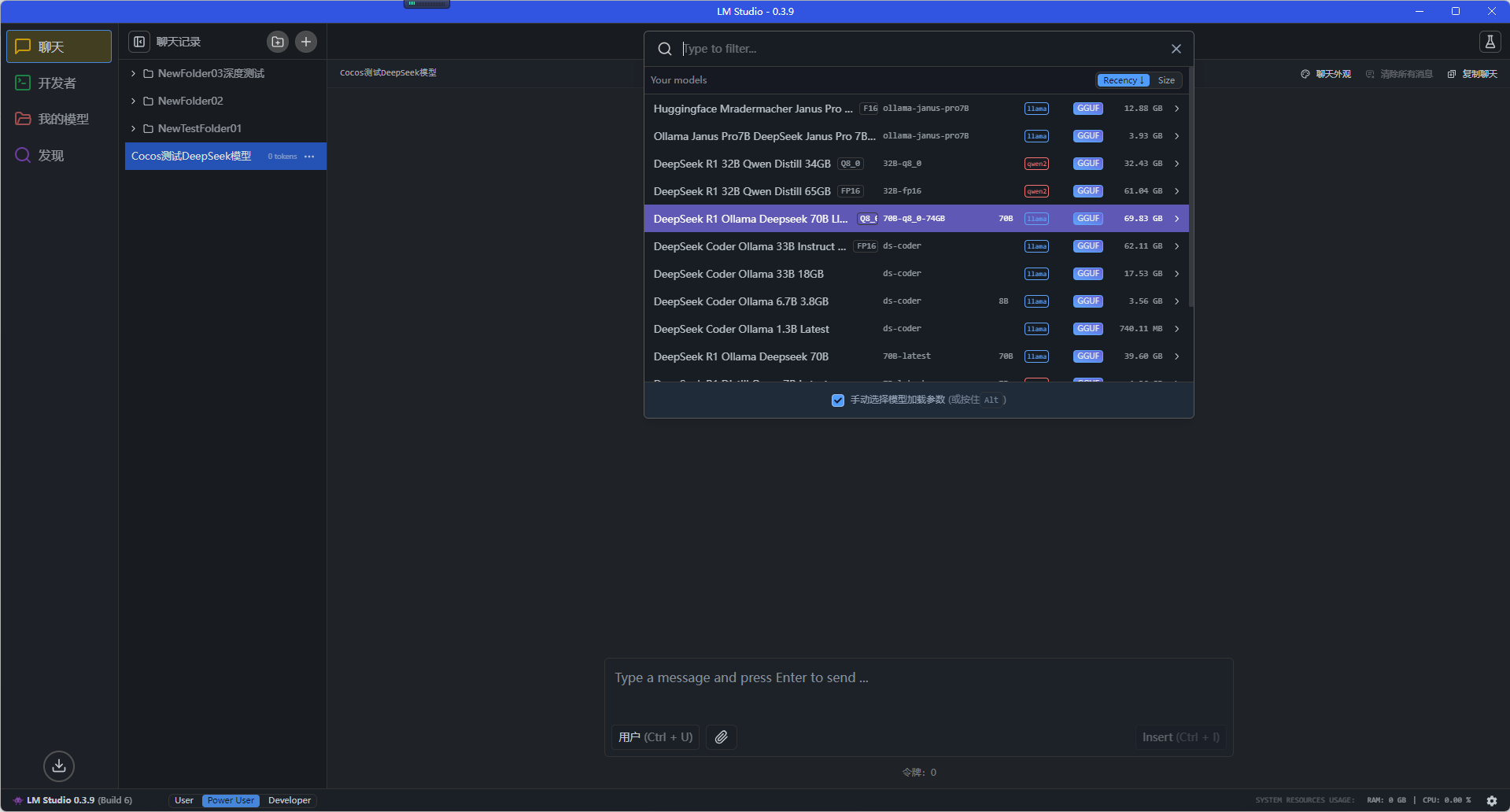Attach a file with the paperclip icon
This screenshot has height=812, width=1510.
click(x=722, y=737)
